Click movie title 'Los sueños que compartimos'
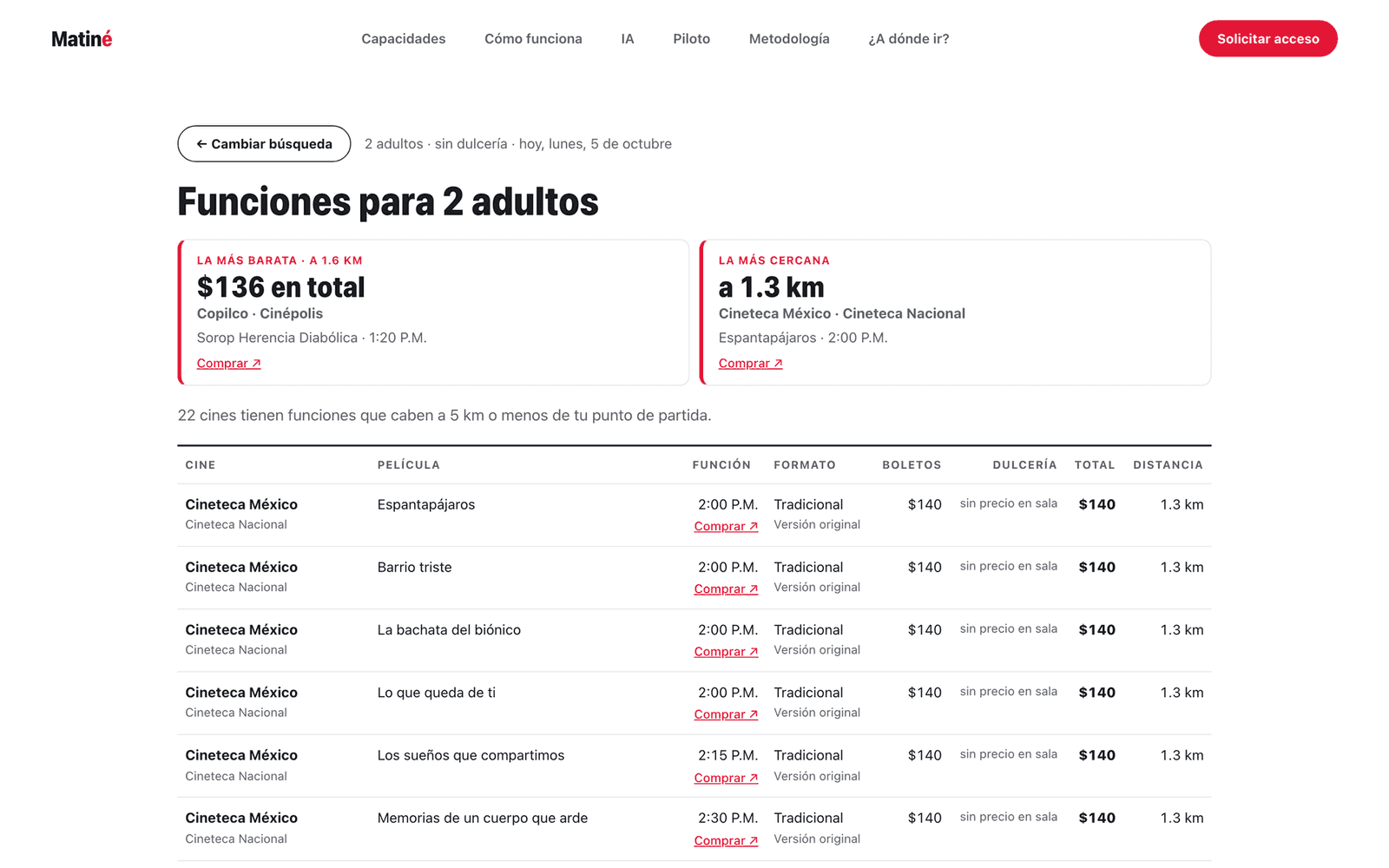The width and height of the screenshot is (1389, 868). [x=471, y=755]
